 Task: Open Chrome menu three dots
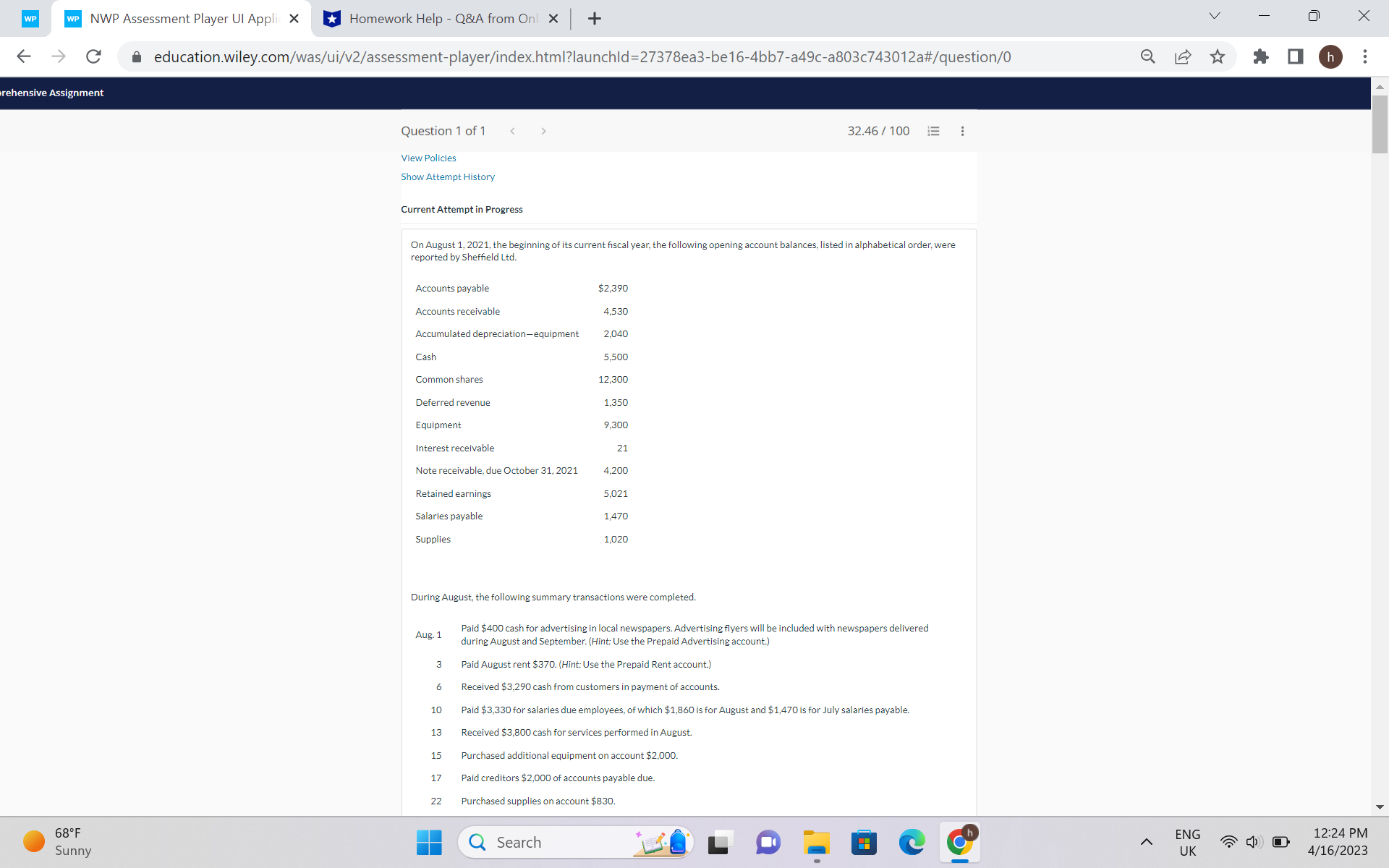click(1364, 56)
